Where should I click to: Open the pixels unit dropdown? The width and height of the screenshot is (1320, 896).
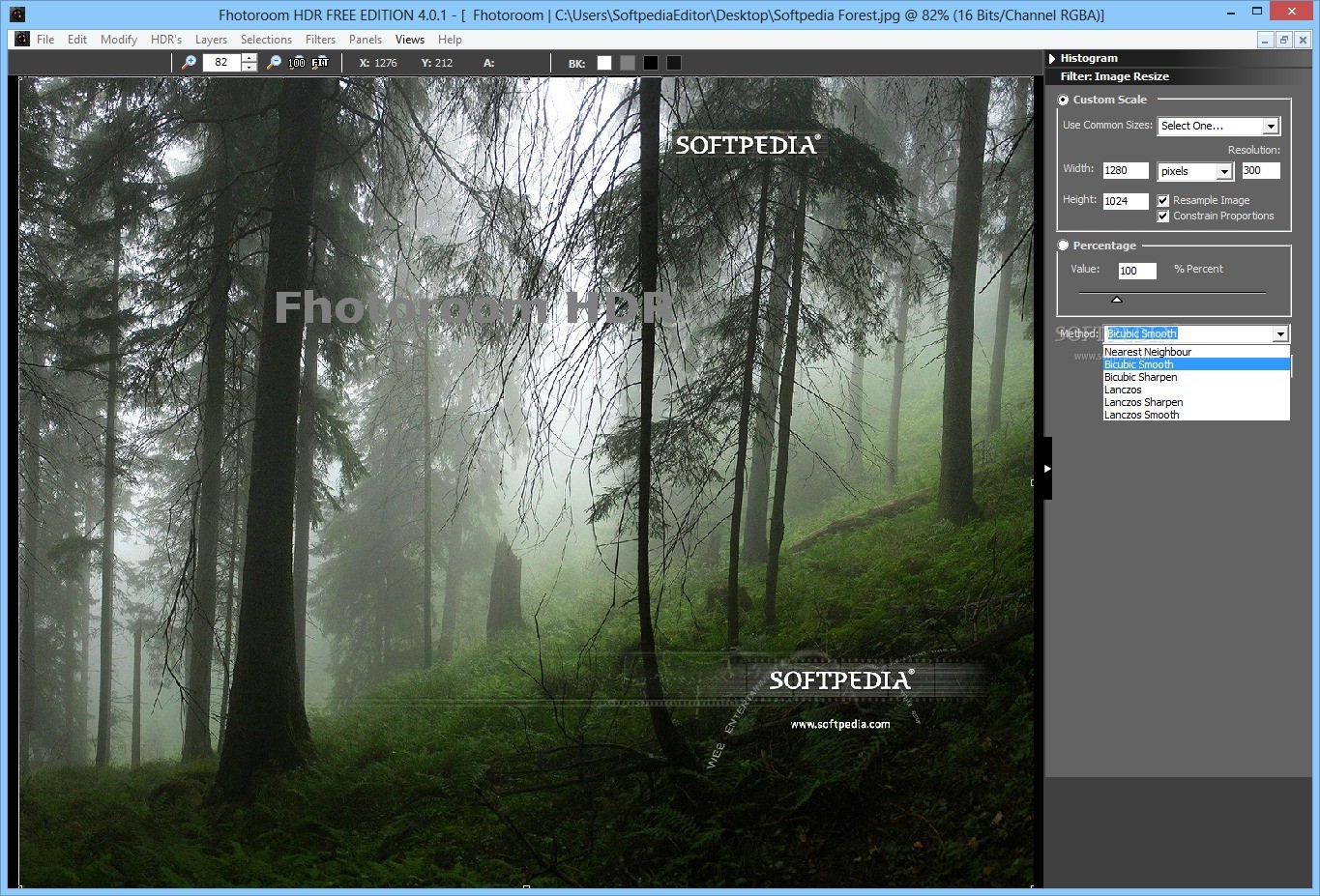coord(1195,171)
